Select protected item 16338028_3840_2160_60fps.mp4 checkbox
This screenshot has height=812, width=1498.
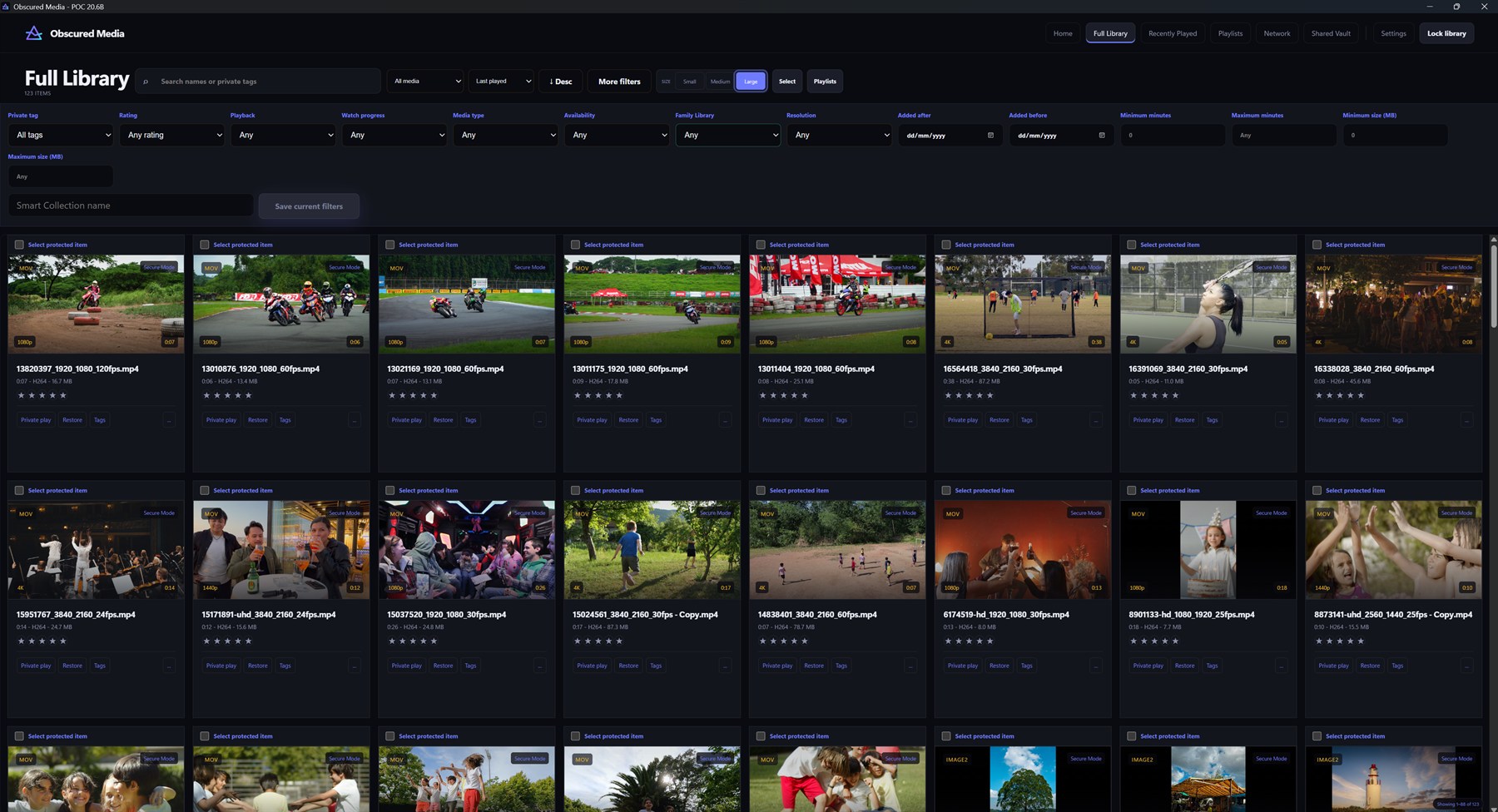1317,245
